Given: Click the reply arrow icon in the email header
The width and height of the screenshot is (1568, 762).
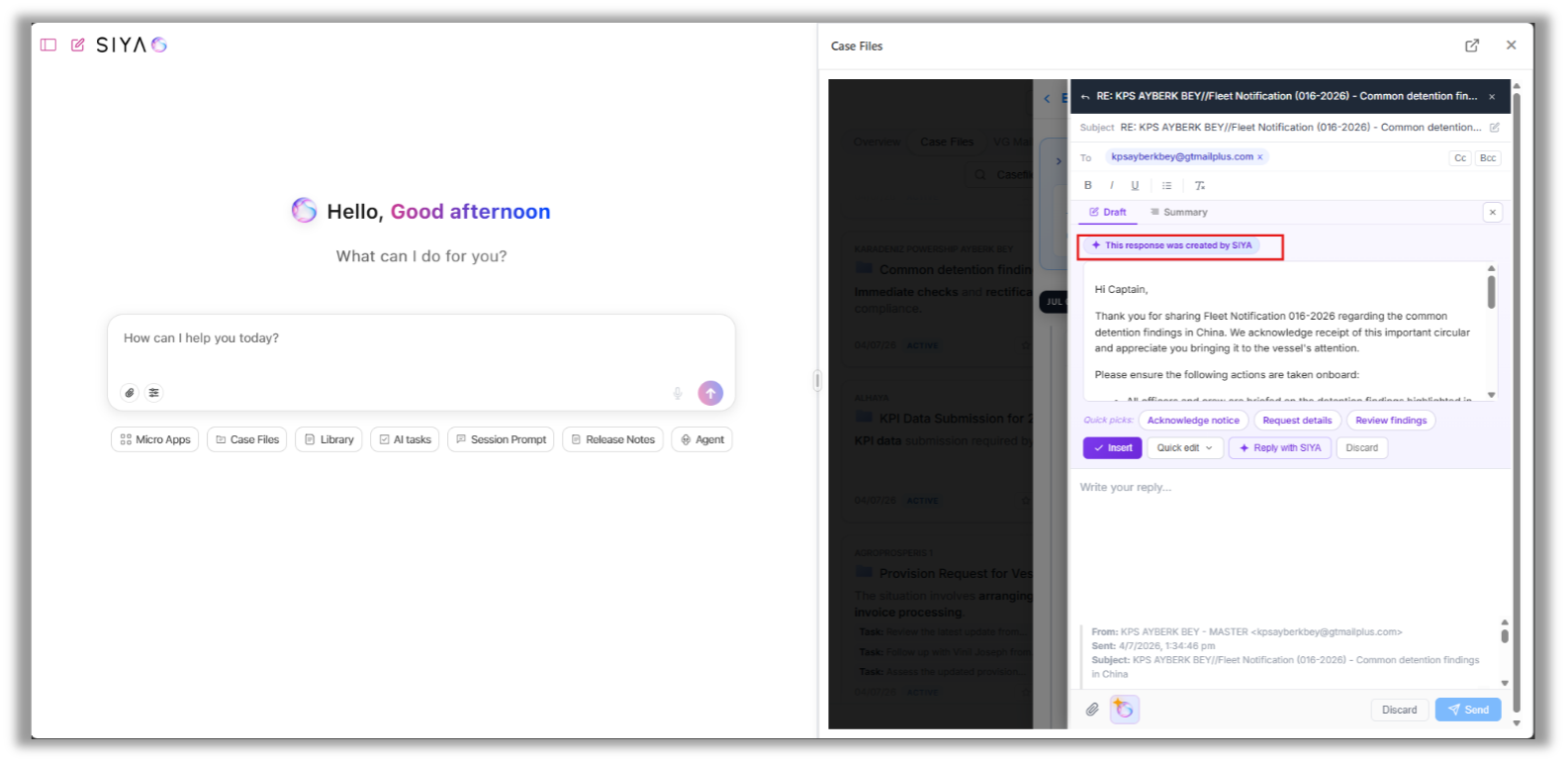Looking at the screenshot, I should pyautogui.click(x=1085, y=97).
